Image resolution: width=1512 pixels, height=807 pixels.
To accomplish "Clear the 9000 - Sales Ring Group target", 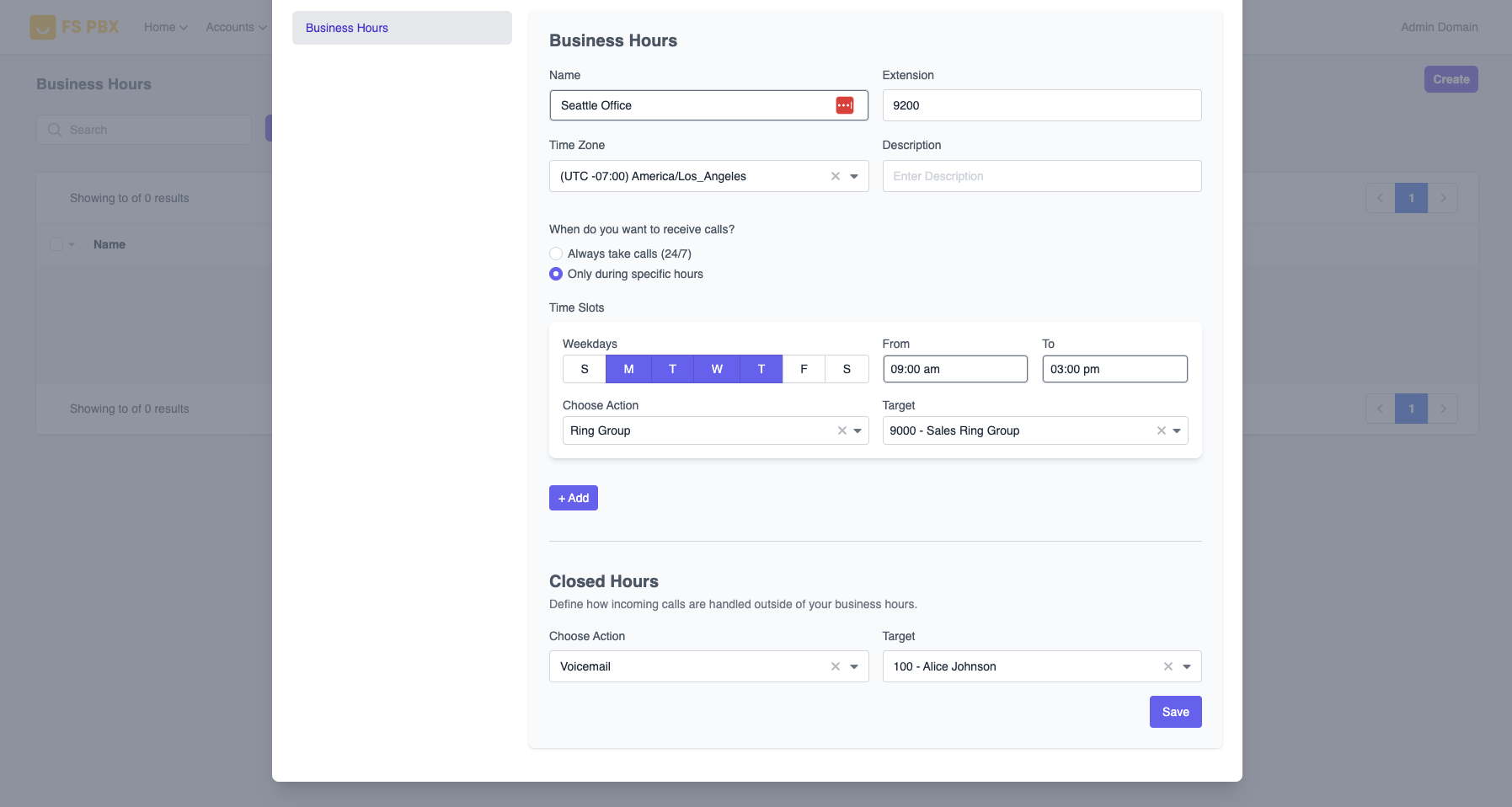I will (1161, 430).
